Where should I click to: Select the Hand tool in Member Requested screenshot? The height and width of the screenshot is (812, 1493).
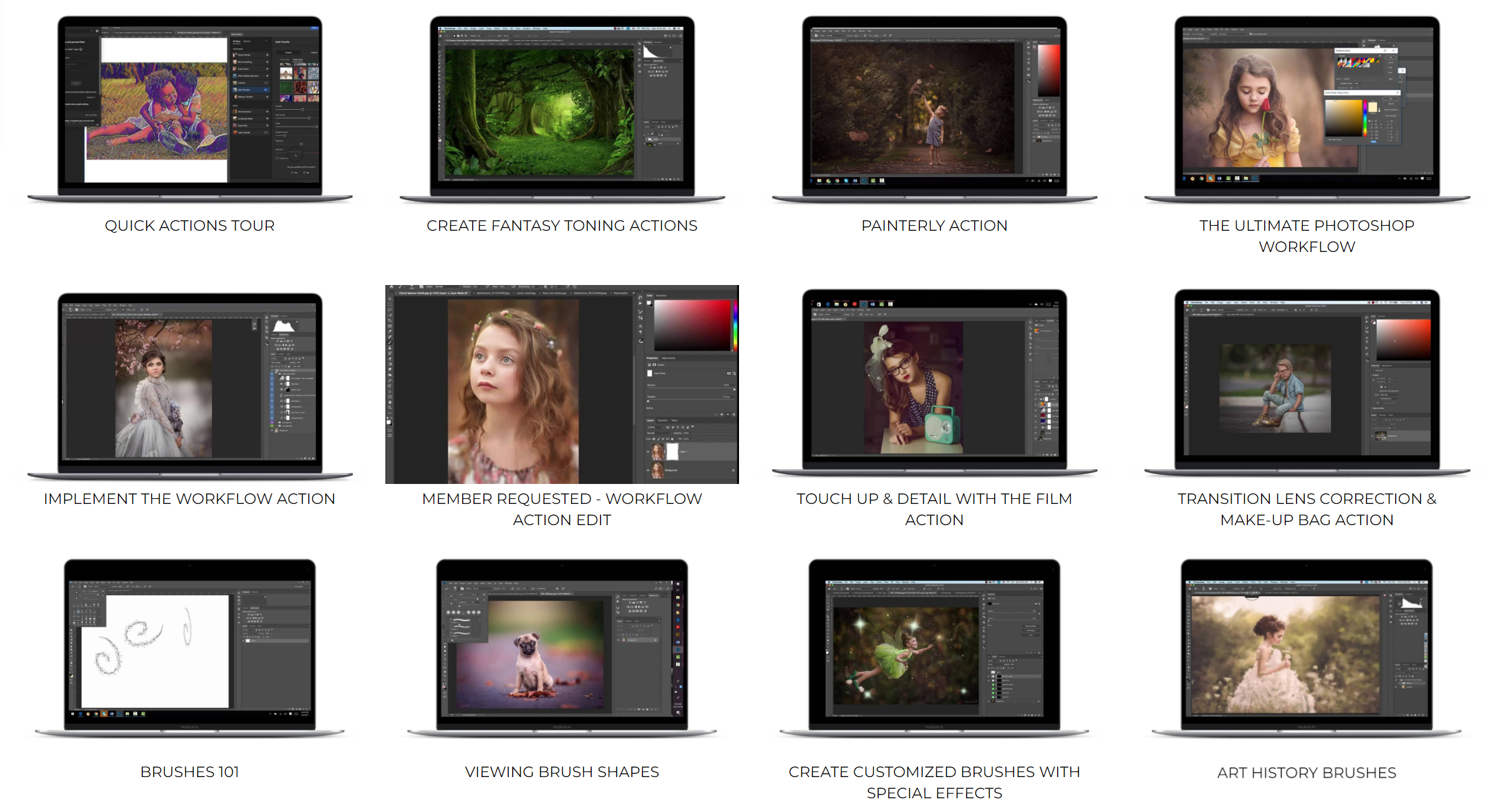(390, 402)
